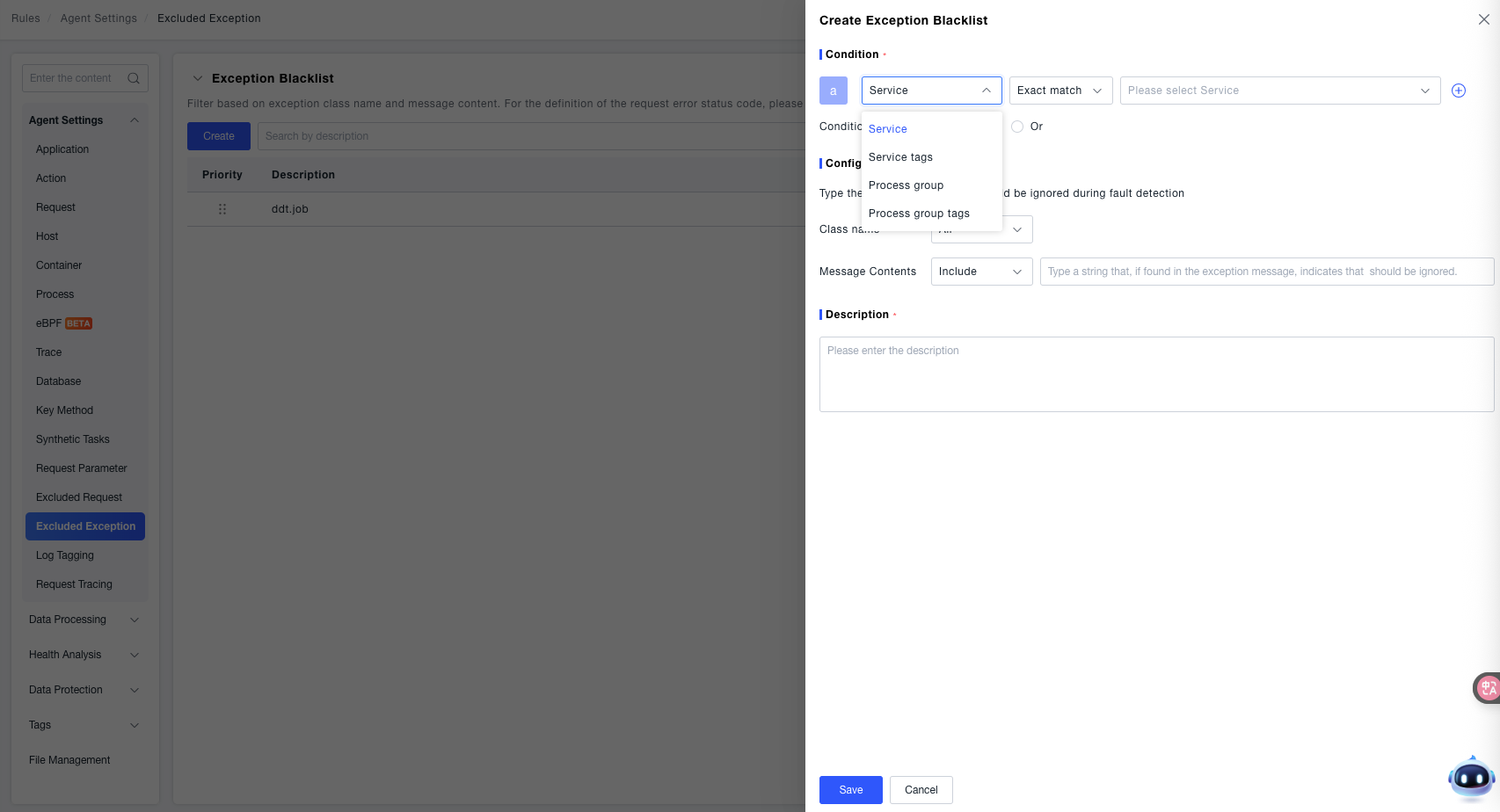Select Process group from the list
The height and width of the screenshot is (812, 1500).
click(x=906, y=185)
